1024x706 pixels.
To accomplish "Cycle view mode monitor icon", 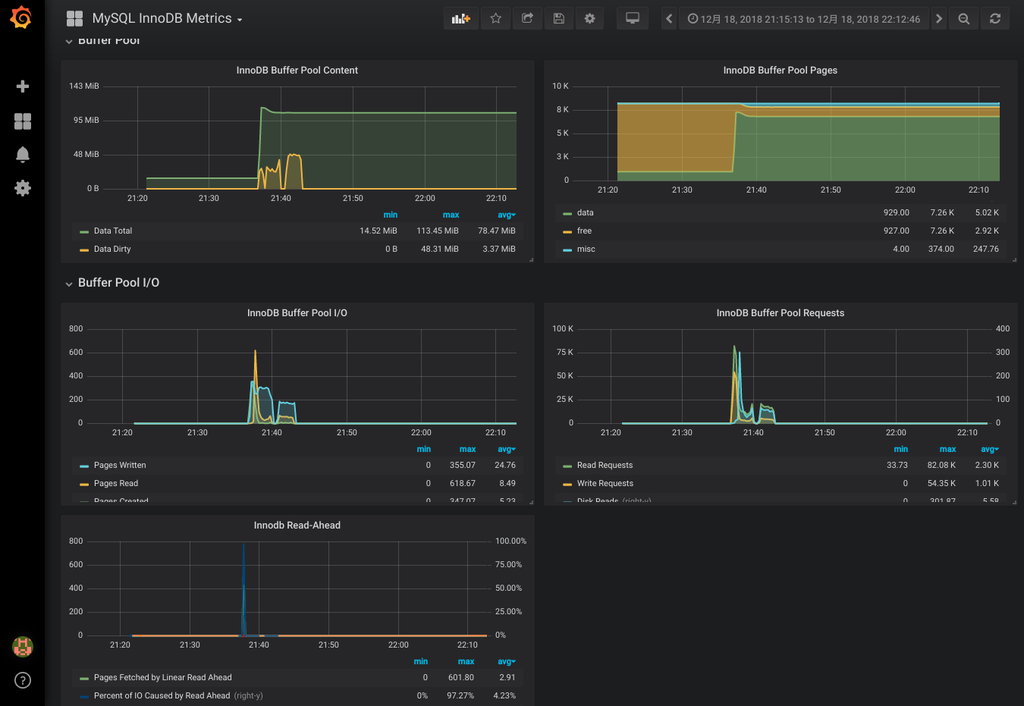I will pos(632,18).
